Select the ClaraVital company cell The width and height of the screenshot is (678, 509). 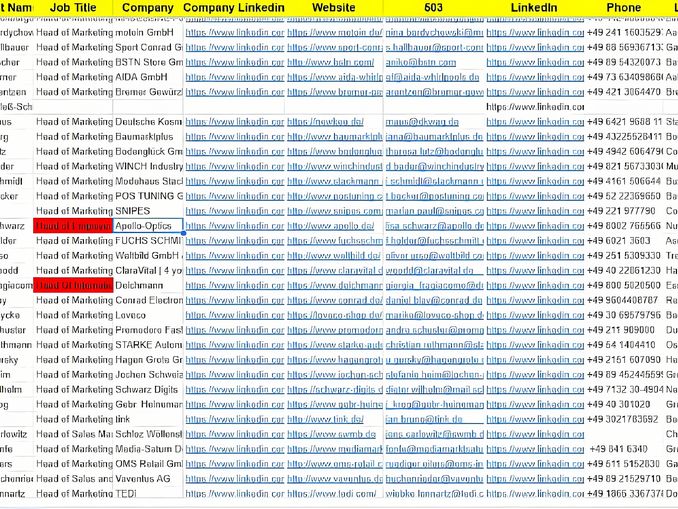click(148, 270)
